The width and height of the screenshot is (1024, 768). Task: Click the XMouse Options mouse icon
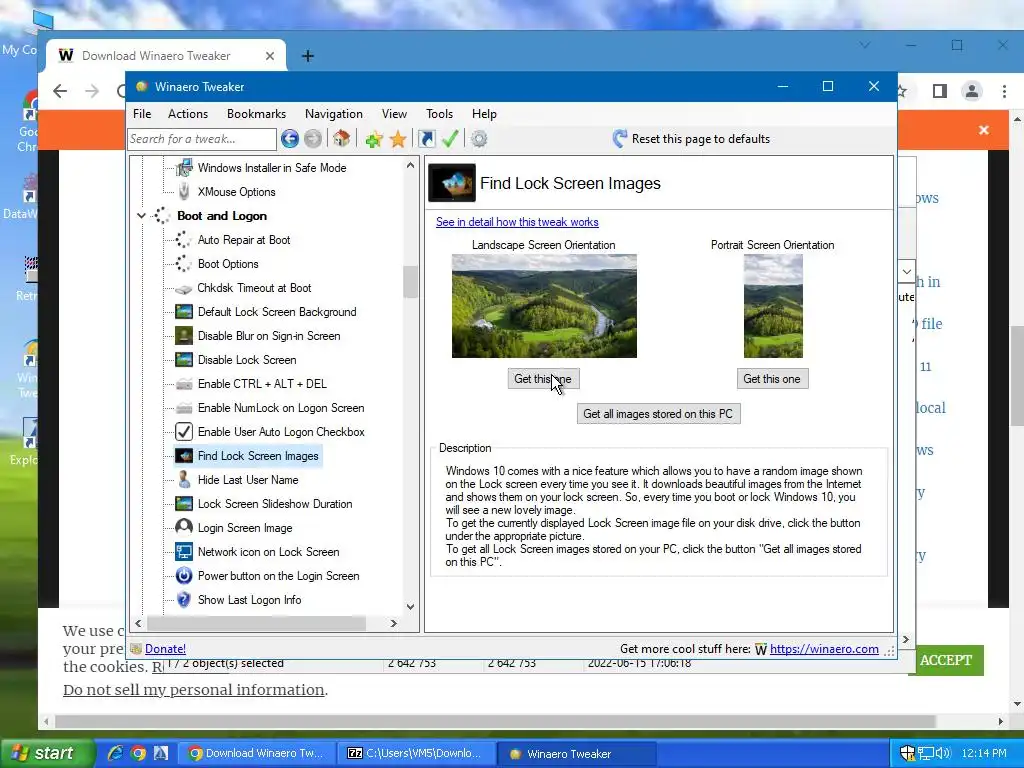(184, 191)
